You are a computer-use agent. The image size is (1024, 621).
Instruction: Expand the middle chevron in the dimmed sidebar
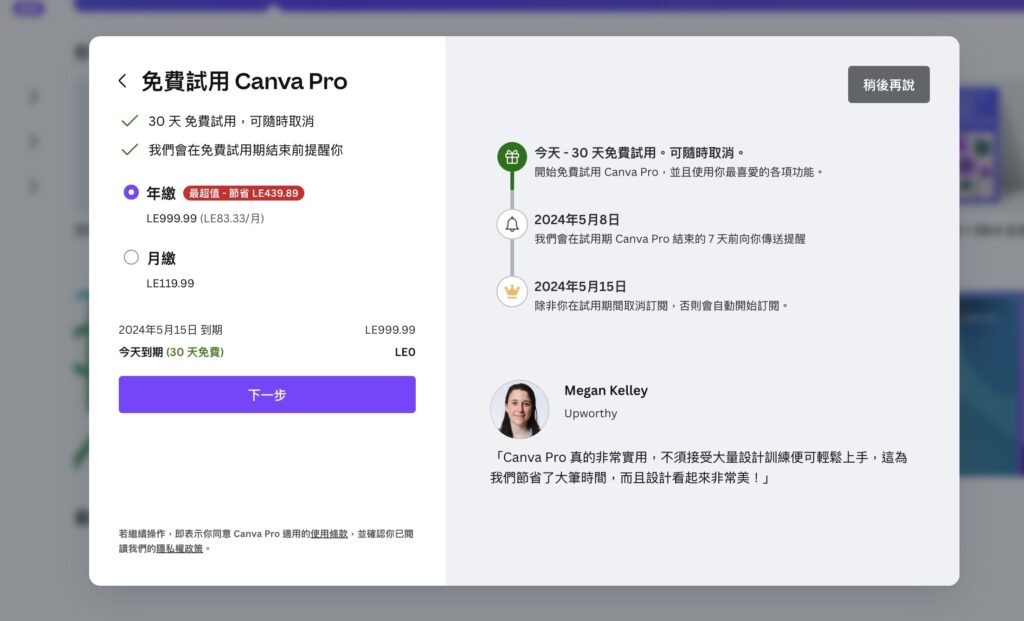(x=35, y=141)
